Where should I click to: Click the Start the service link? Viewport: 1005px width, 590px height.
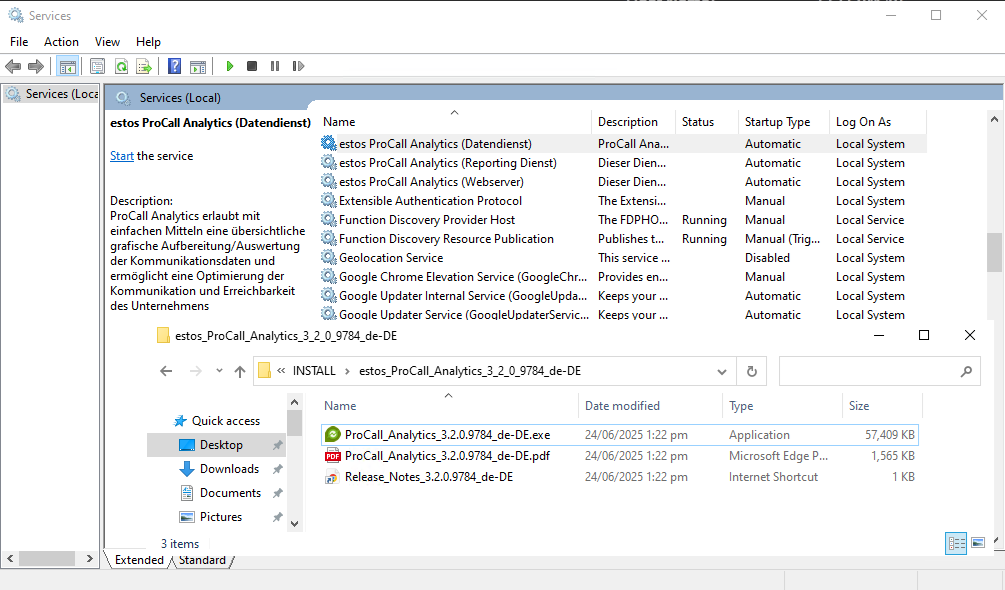pyautogui.click(x=122, y=156)
